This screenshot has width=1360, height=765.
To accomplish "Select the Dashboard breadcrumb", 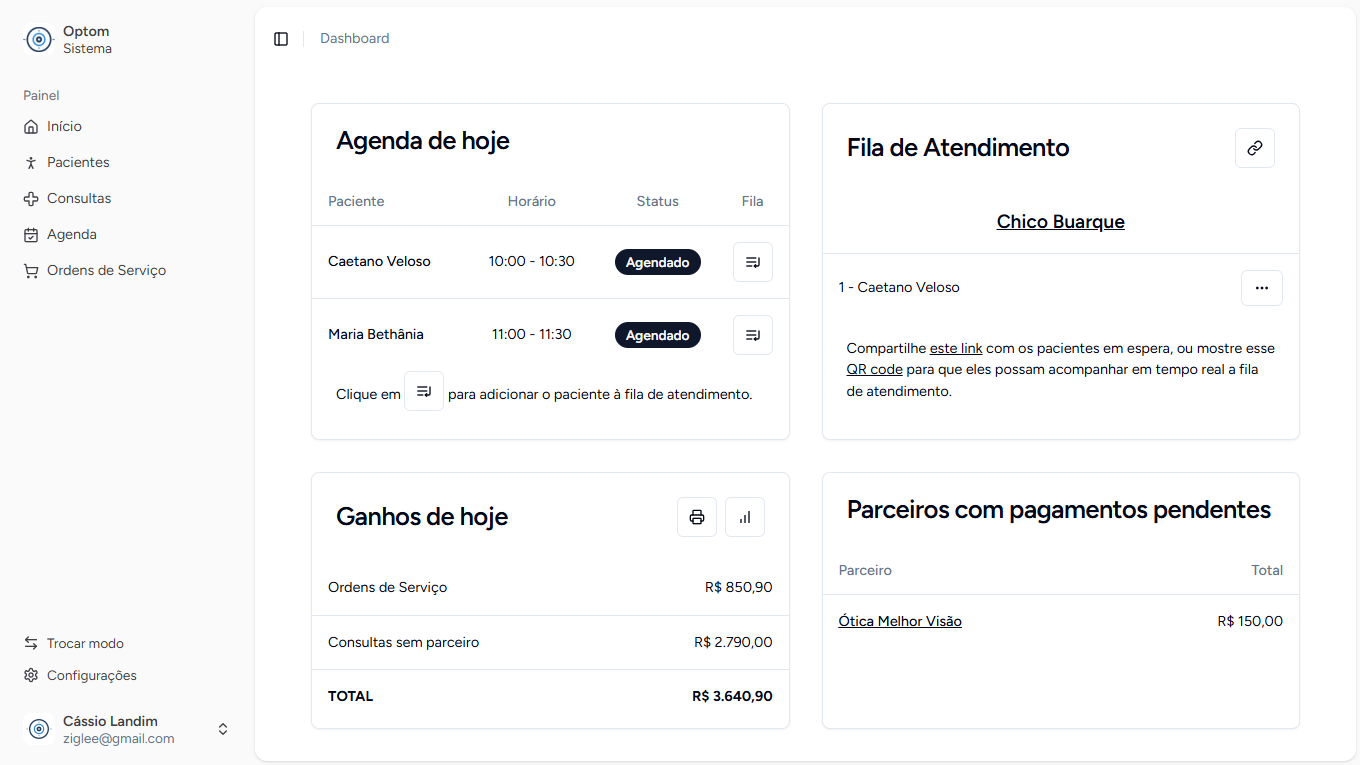I will [x=354, y=38].
